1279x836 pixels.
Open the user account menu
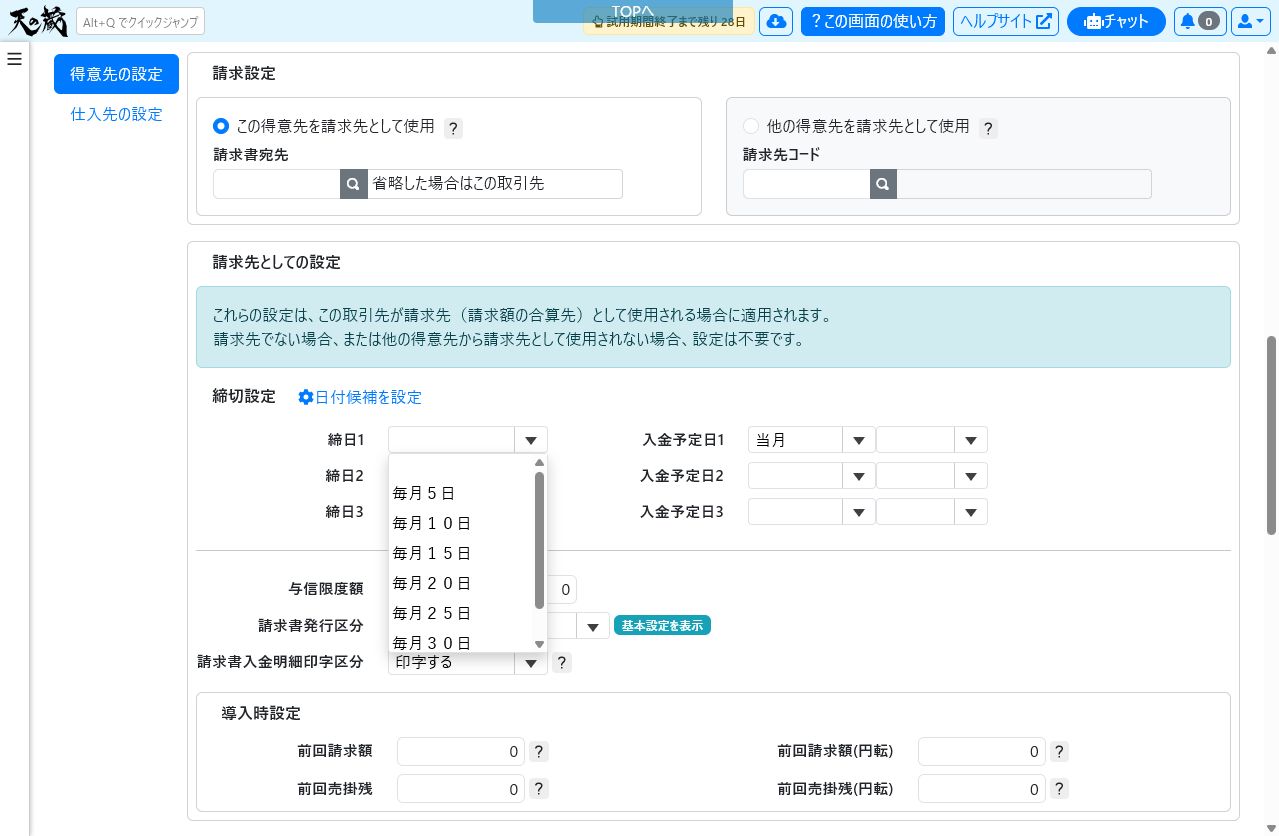click(x=1249, y=21)
